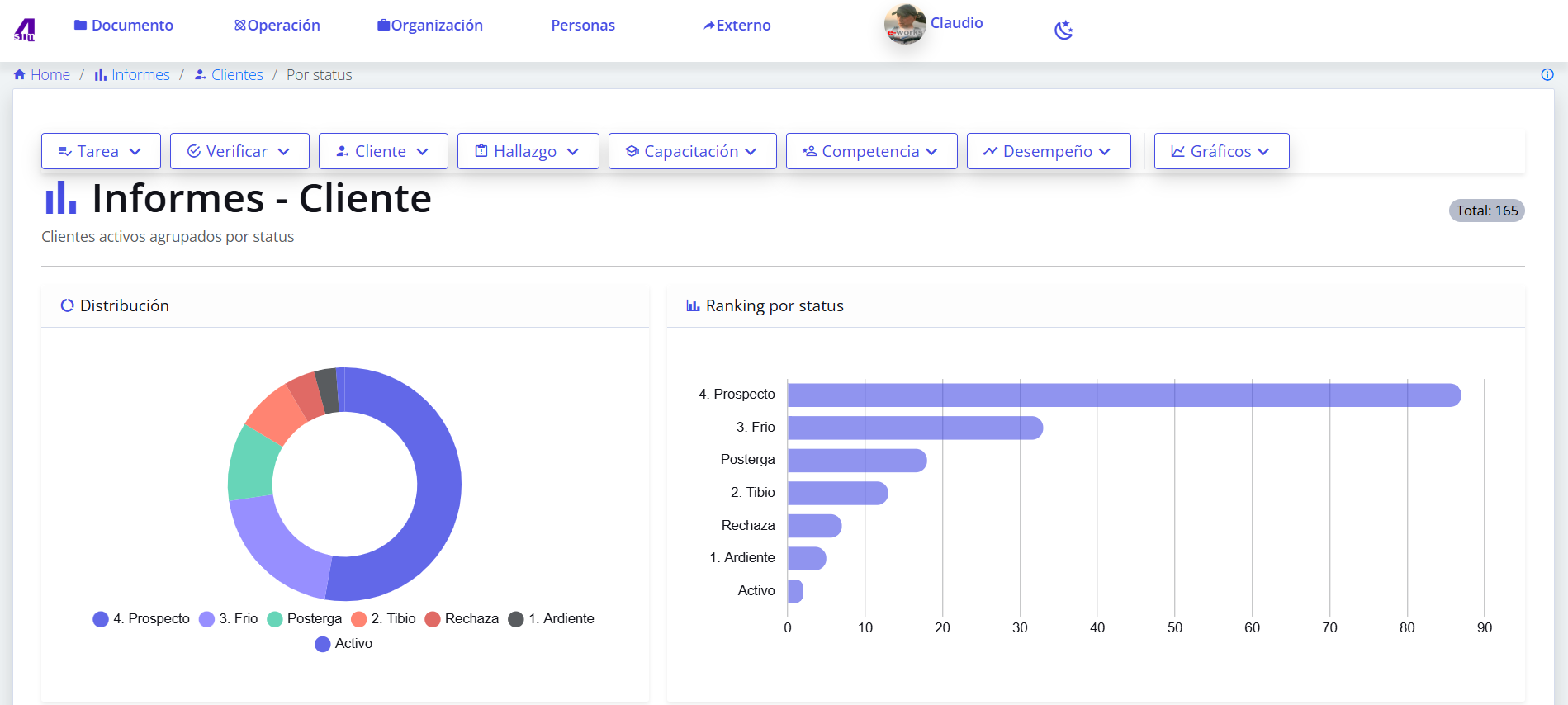Go to Home breadcrumb link

coord(50,75)
